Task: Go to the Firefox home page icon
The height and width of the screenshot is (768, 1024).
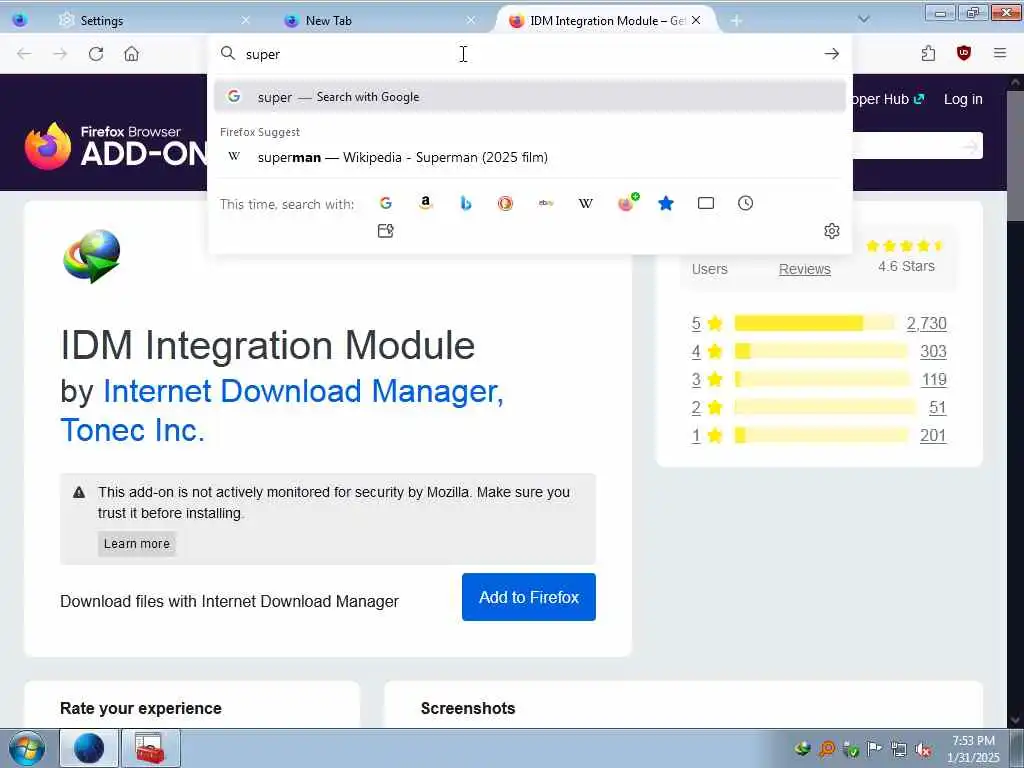Action: coord(131,54)
